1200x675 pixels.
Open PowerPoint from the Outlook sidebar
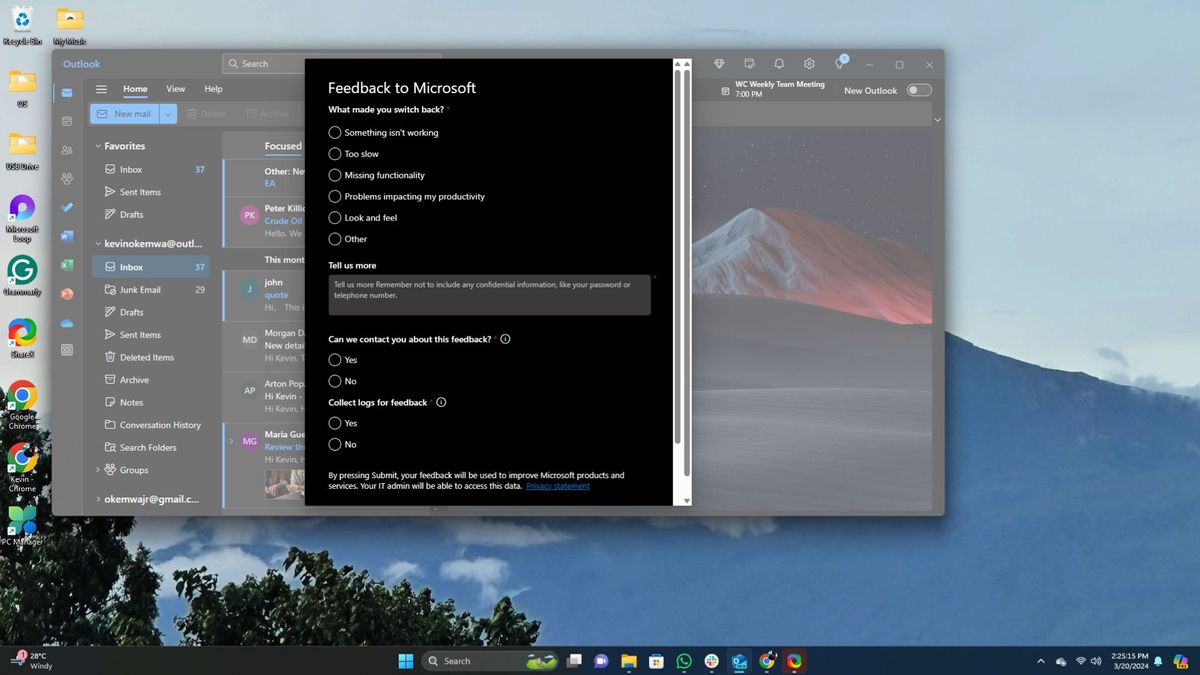pyautogui.click(x=67, y=293)
